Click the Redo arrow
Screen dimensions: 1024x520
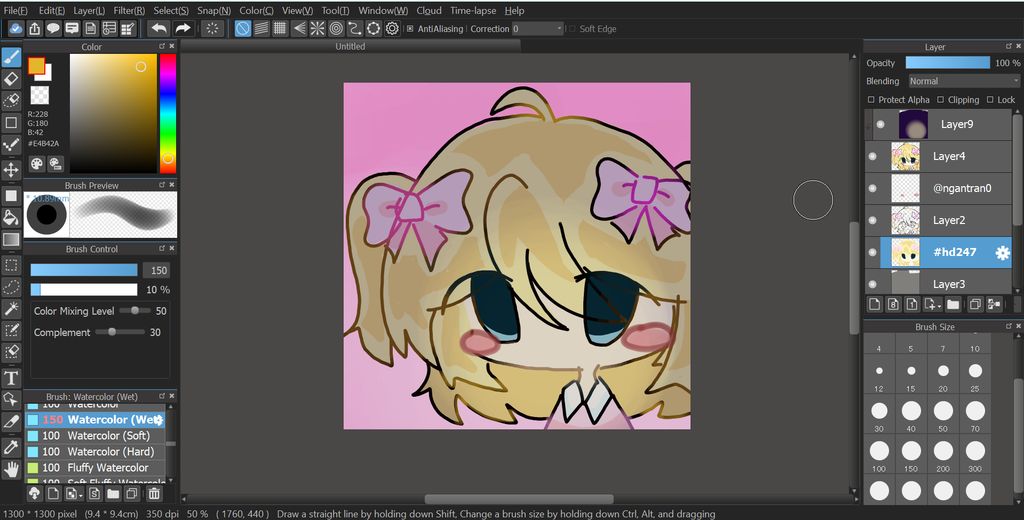183,29
